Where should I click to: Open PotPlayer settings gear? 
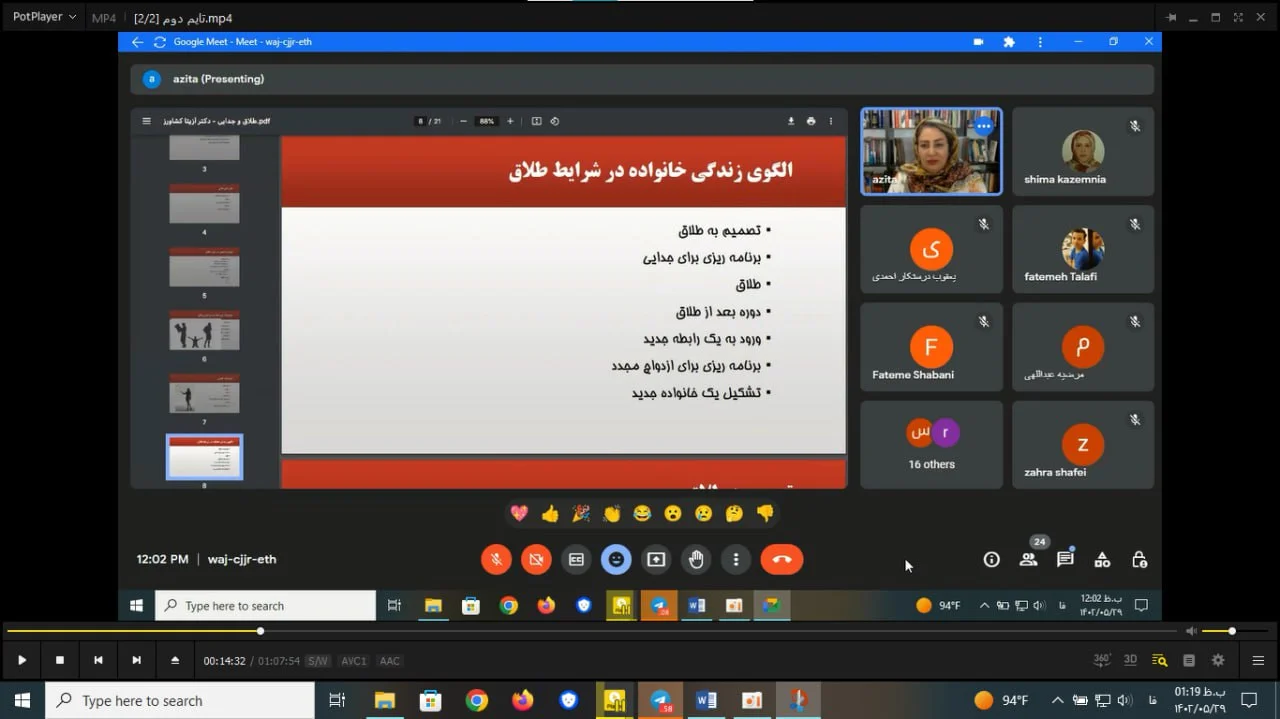pyautogui.click(x=1218, y=660)
